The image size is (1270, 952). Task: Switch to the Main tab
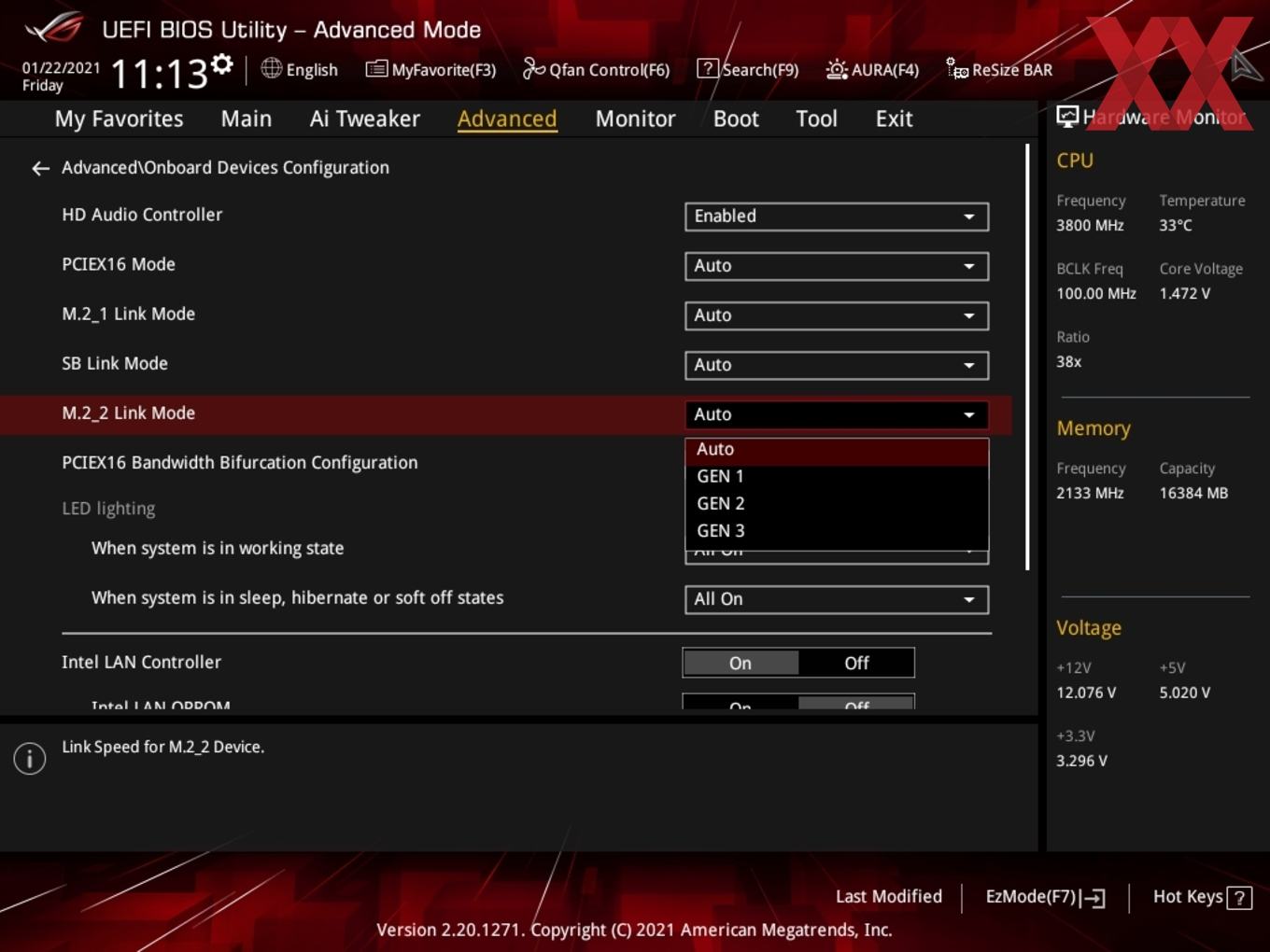point(247,119)
